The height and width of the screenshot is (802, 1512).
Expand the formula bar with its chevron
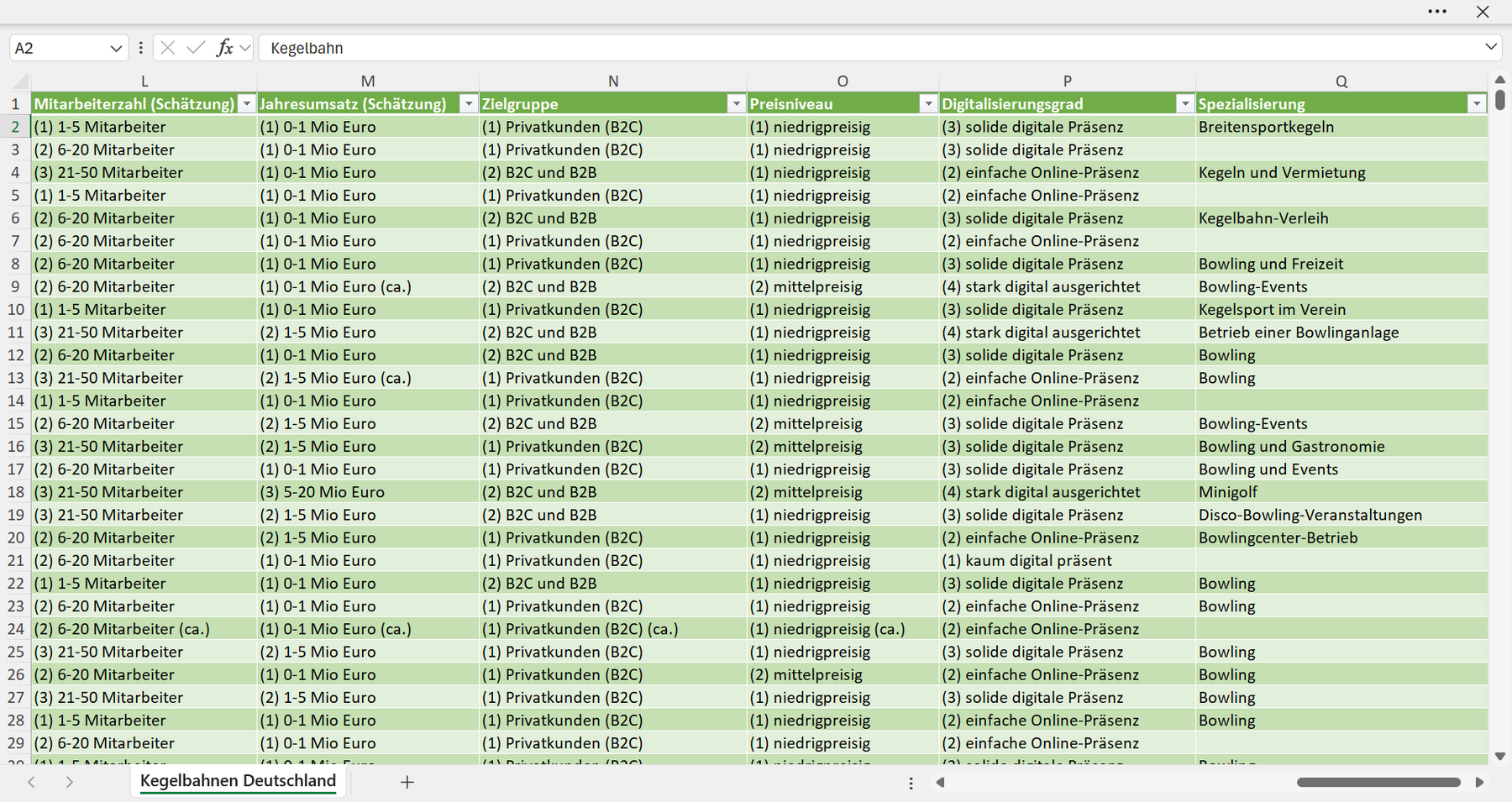click(x=1491, y=47)
